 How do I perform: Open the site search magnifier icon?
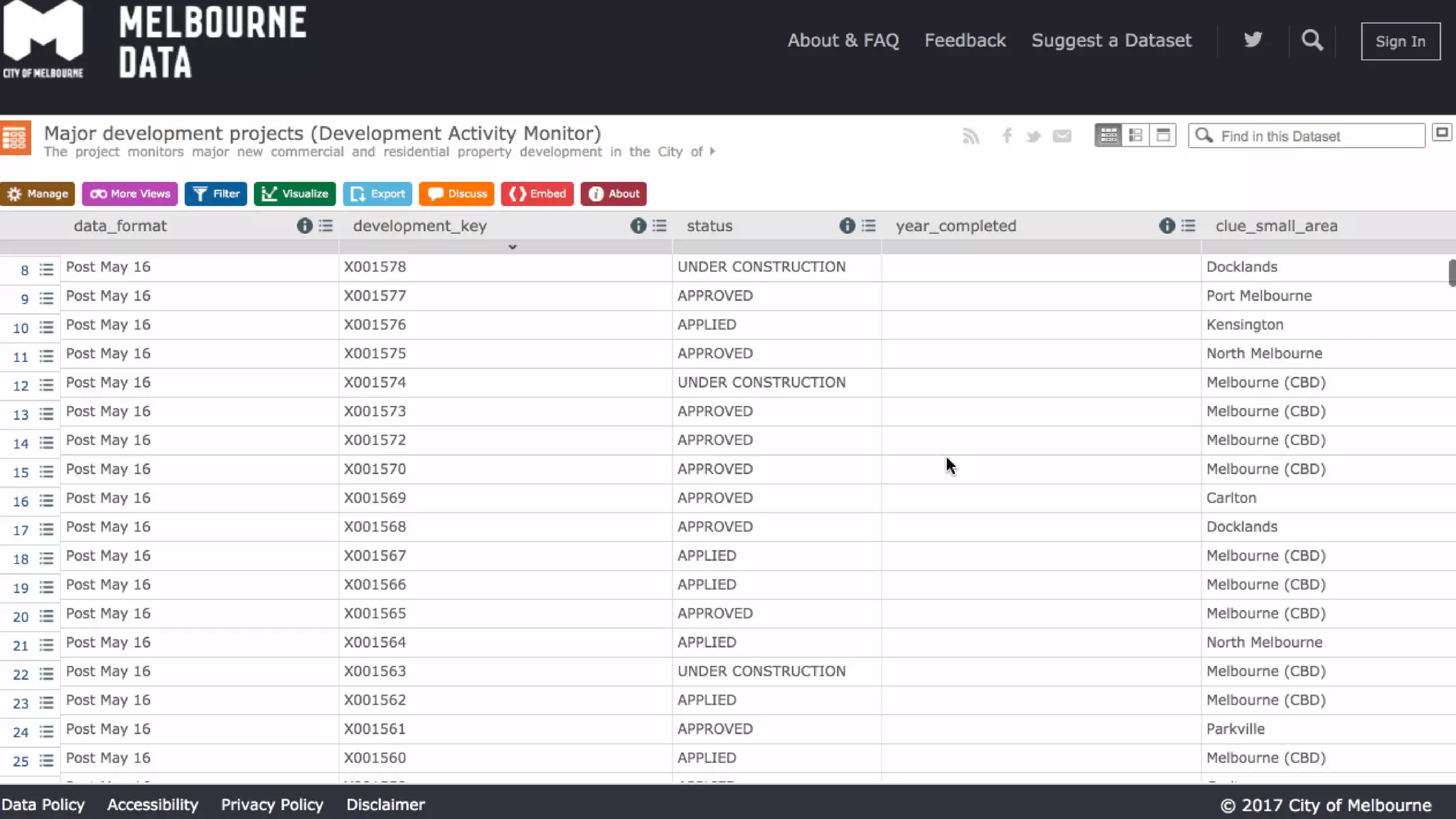click(1312, 41)
